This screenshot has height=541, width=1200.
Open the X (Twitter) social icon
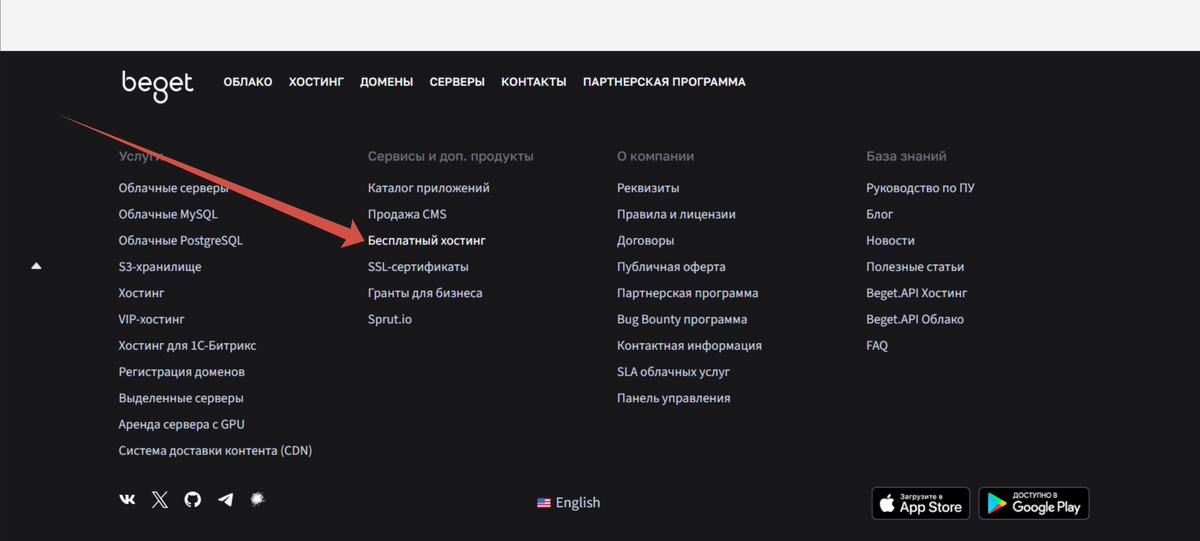[x=160, y=499]
